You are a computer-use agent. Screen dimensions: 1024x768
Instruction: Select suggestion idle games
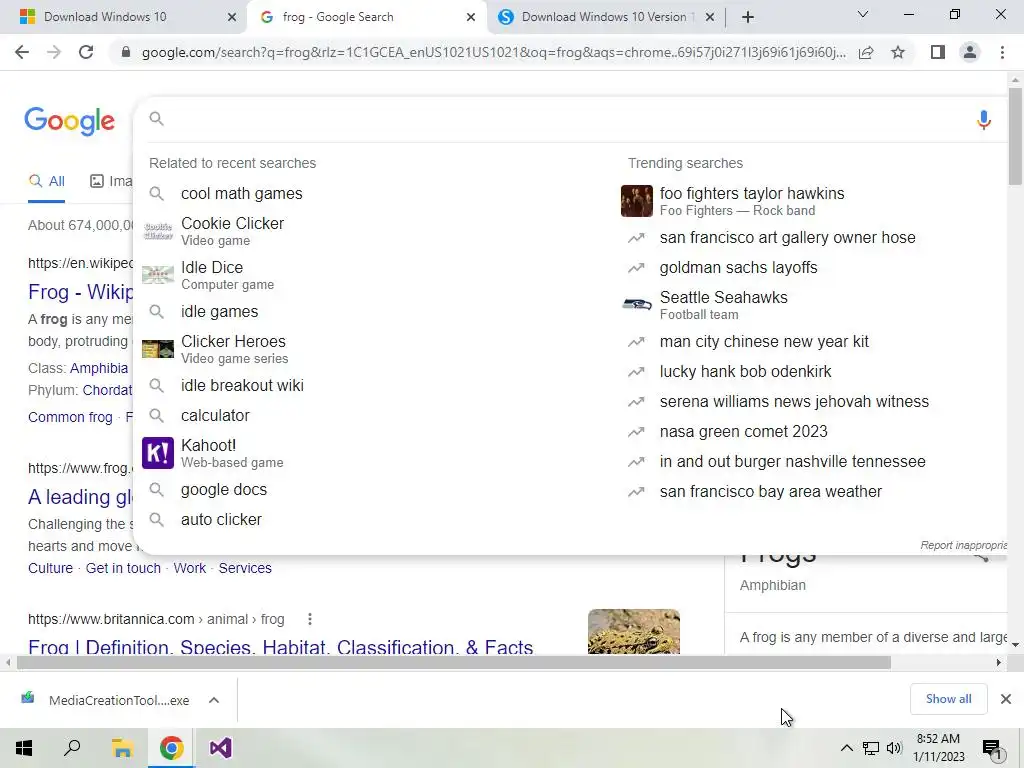pos(219,312)
